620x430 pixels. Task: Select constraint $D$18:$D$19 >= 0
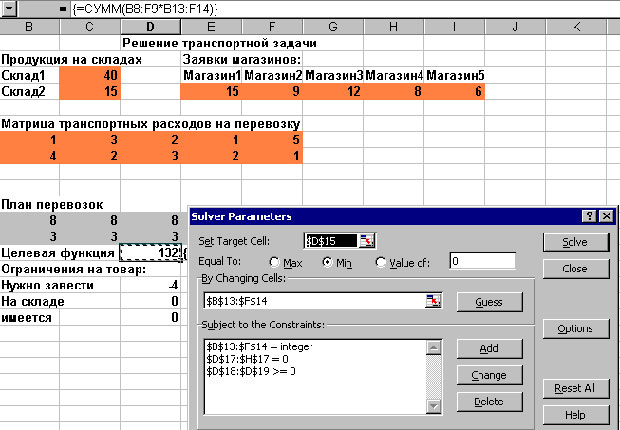click(x=251, y=371)
